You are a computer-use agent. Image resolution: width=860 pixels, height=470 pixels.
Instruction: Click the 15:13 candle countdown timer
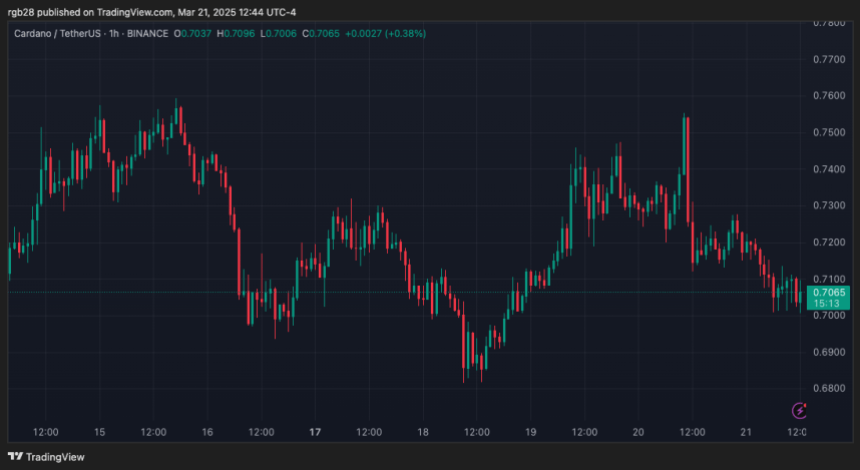coord(828,304)
